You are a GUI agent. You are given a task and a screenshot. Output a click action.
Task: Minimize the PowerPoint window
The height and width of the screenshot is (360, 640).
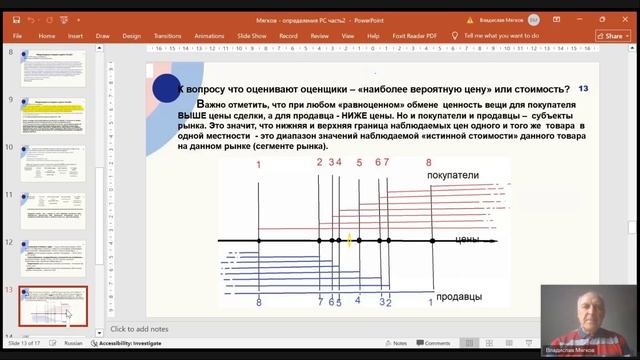click(x=580, y=20)
